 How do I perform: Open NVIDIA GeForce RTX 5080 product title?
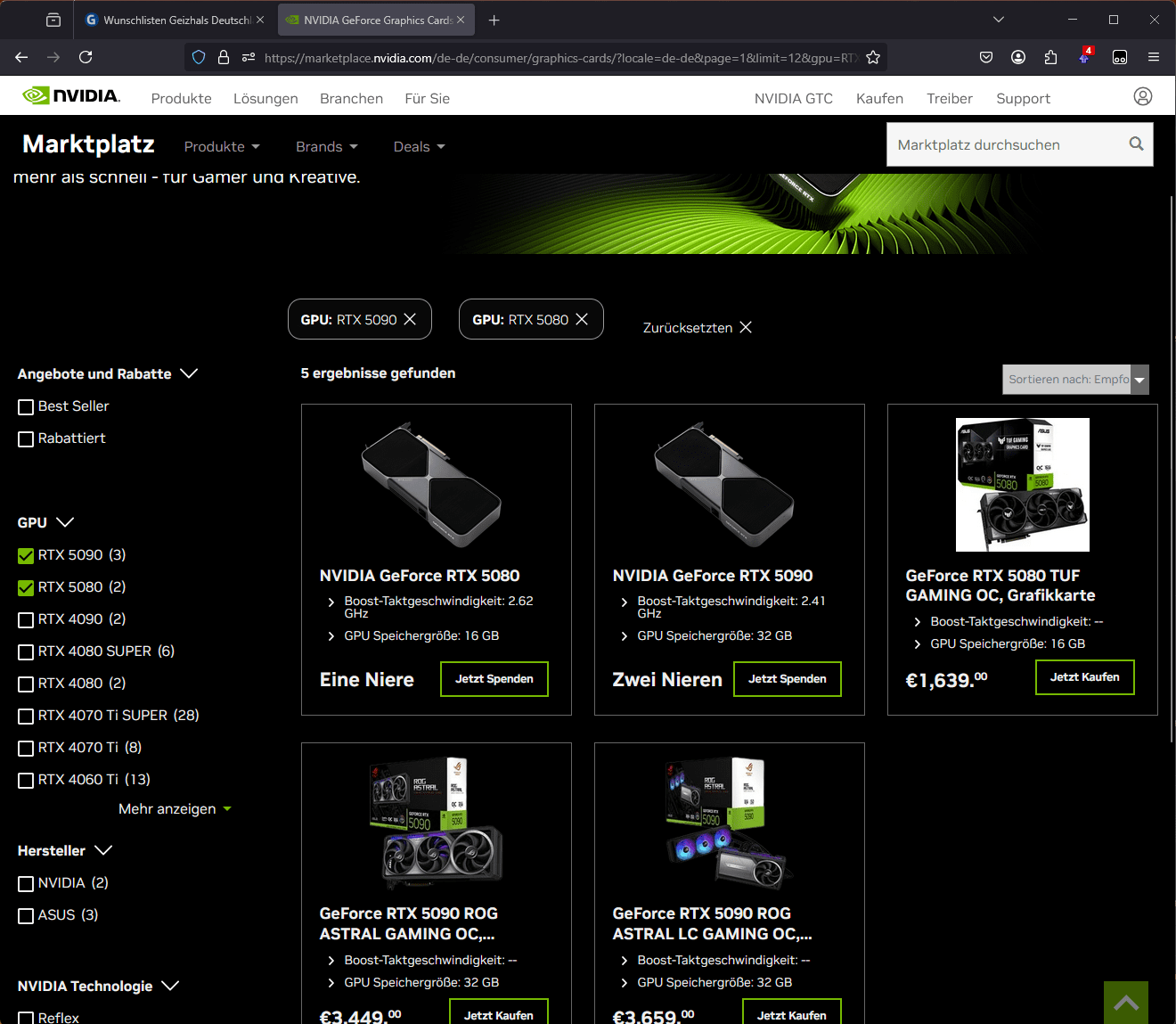click(x=420, y=576)
